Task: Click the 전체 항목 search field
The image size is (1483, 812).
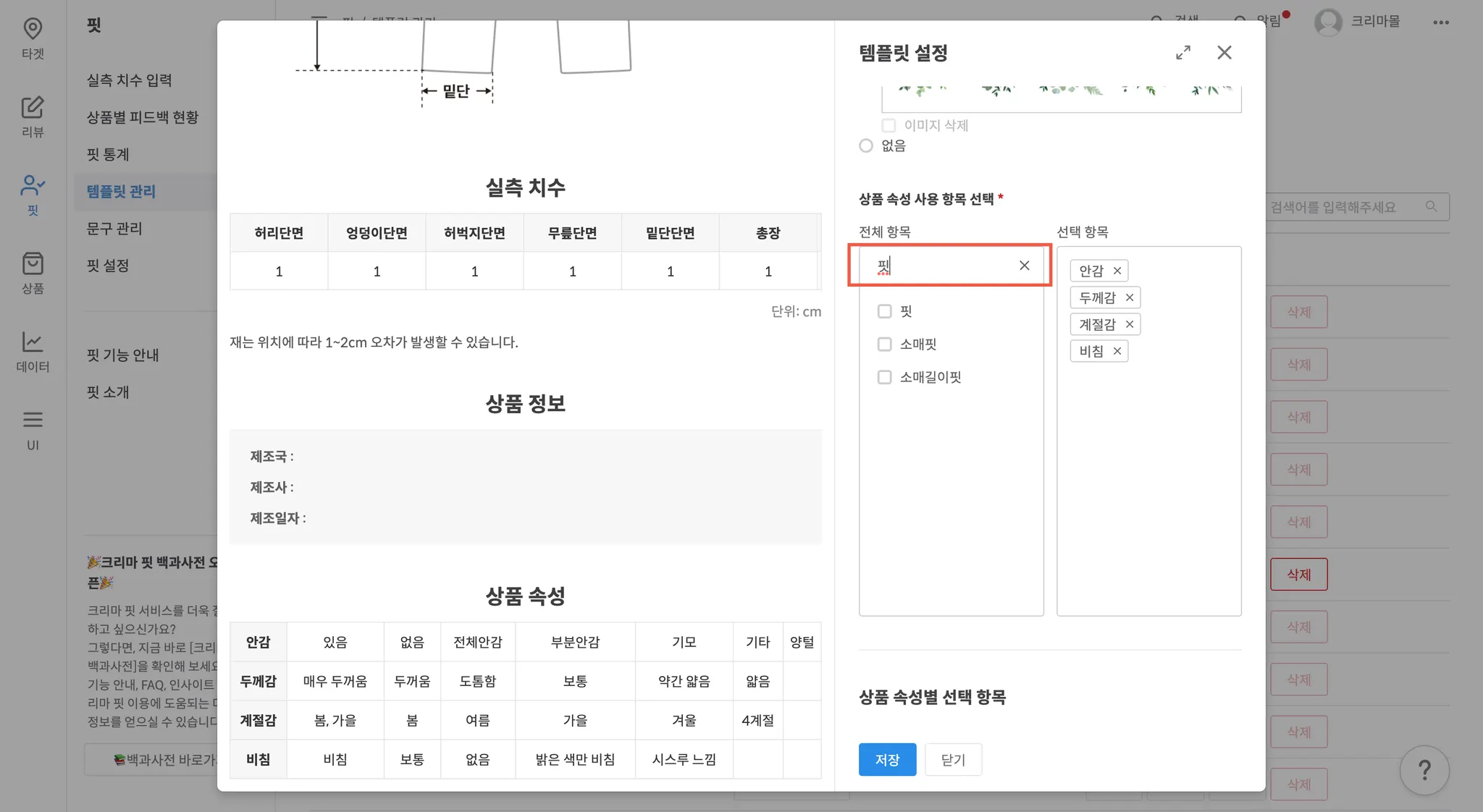Action: [x=941, y=266]
